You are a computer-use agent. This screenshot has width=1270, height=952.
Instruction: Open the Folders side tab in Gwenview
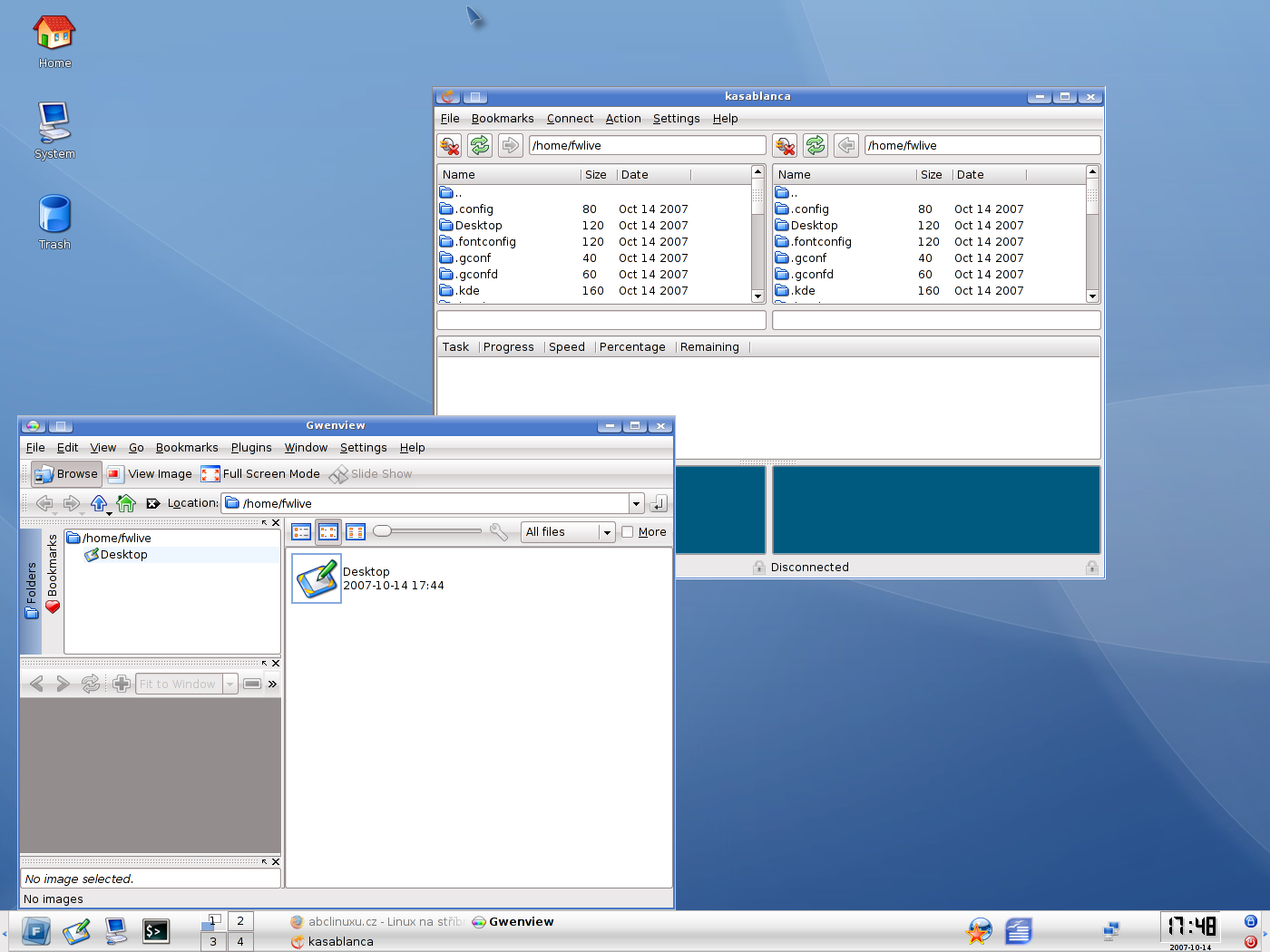pos(32,591)
